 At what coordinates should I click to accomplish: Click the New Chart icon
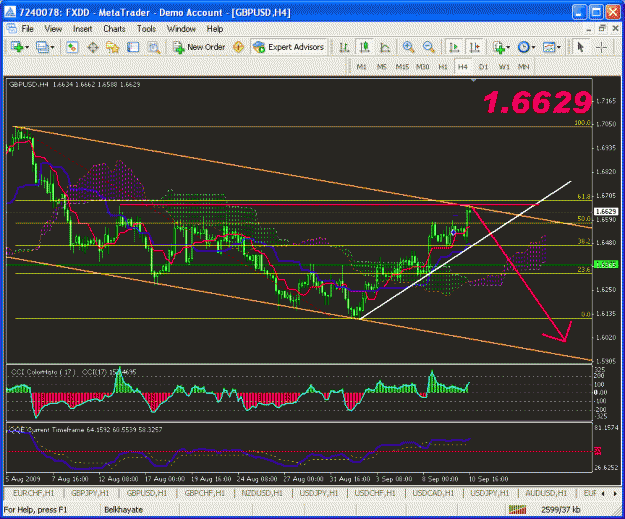pos(16,47)
